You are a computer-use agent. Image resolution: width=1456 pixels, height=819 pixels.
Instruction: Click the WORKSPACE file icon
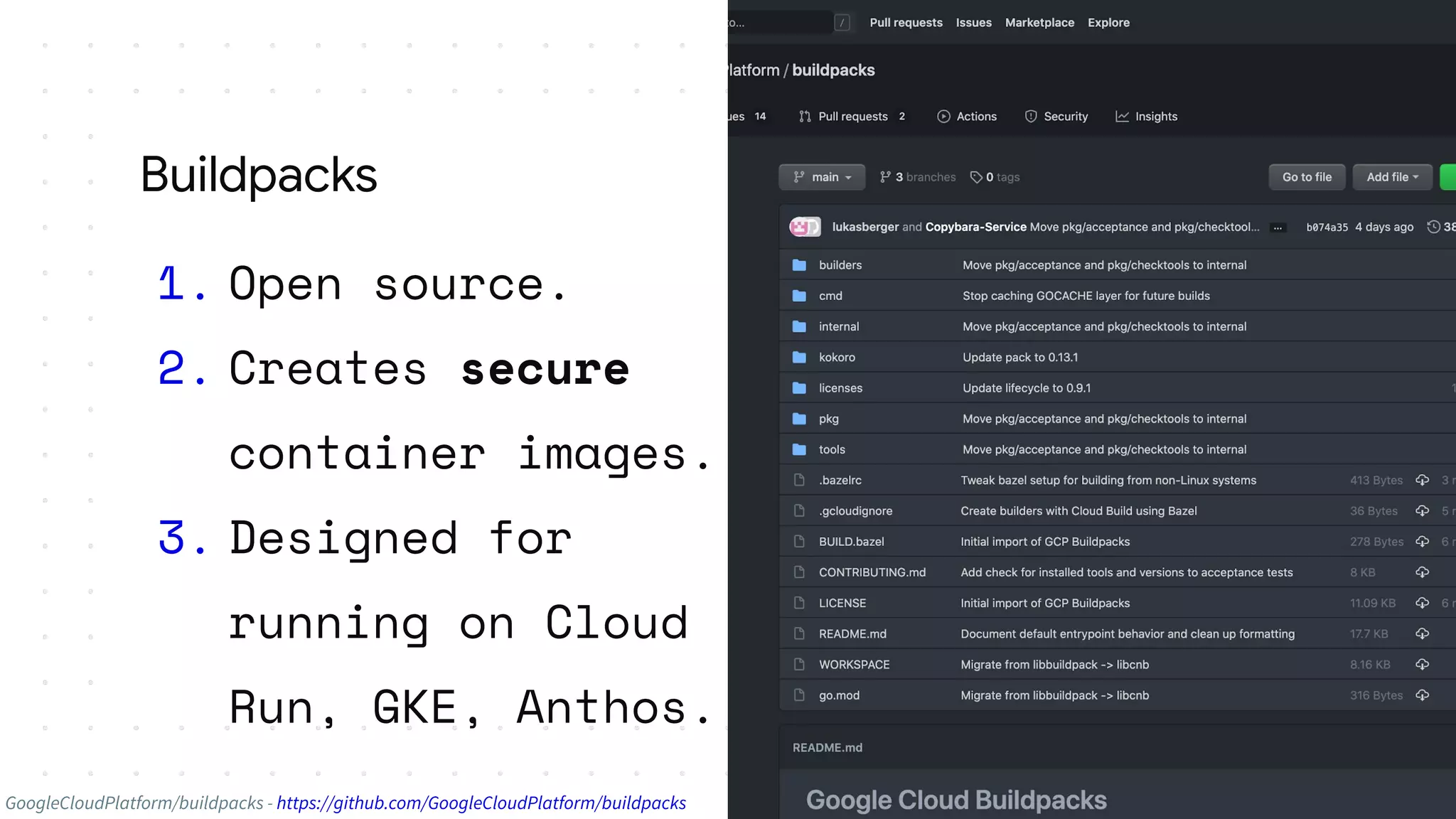(799, 664)
